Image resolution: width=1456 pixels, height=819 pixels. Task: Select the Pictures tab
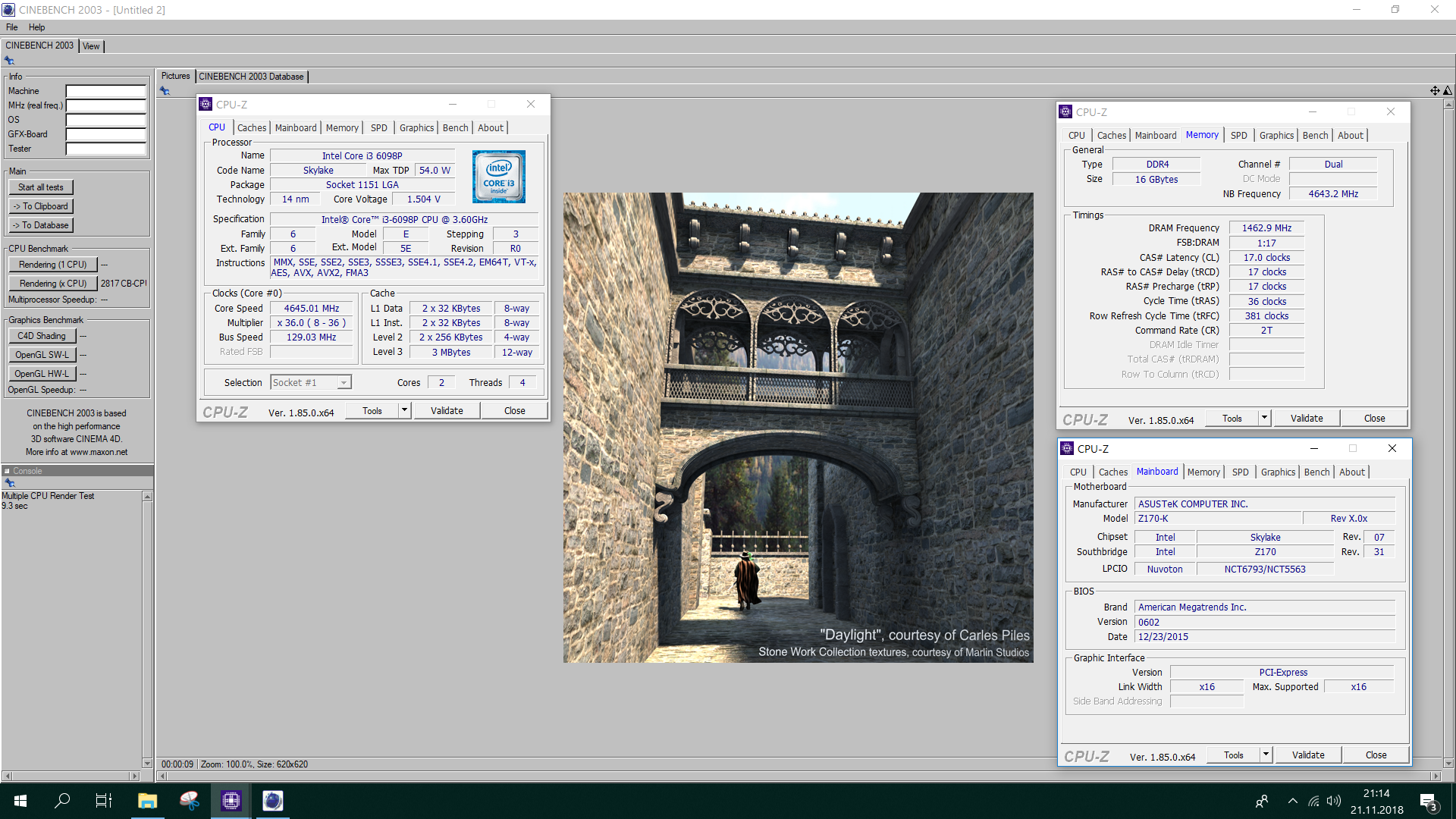click(x=175, y=76)
